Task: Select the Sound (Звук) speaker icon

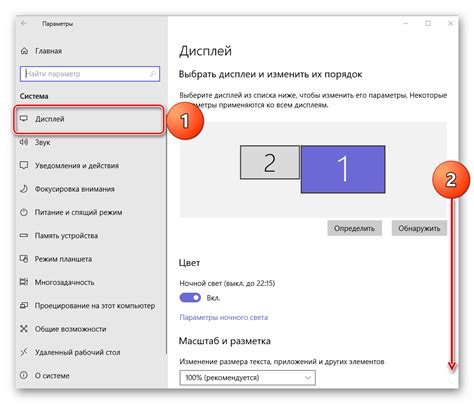Action: click(24, 142)
